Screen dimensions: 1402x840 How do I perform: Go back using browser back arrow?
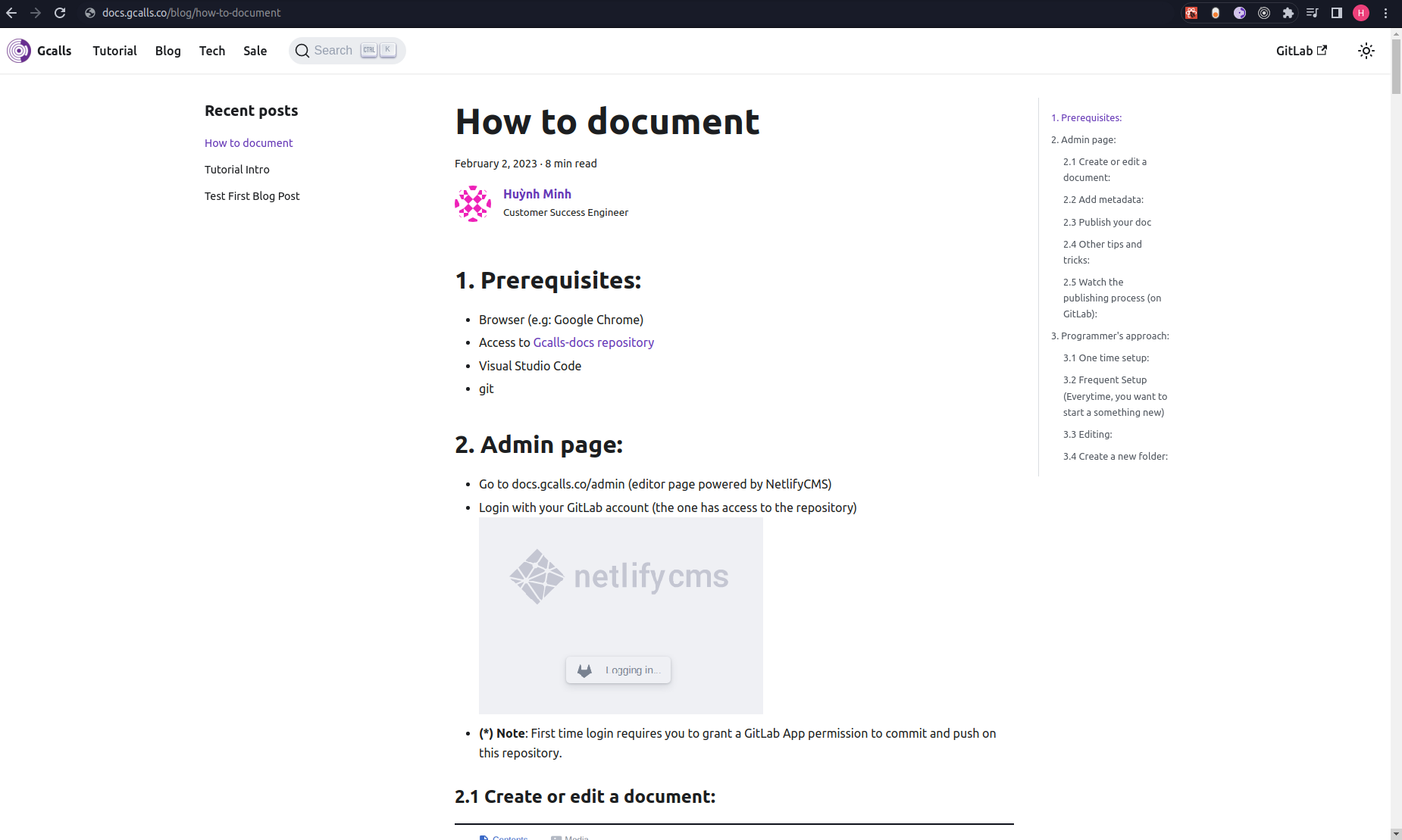pyautogui.click(x=11, y=13)
